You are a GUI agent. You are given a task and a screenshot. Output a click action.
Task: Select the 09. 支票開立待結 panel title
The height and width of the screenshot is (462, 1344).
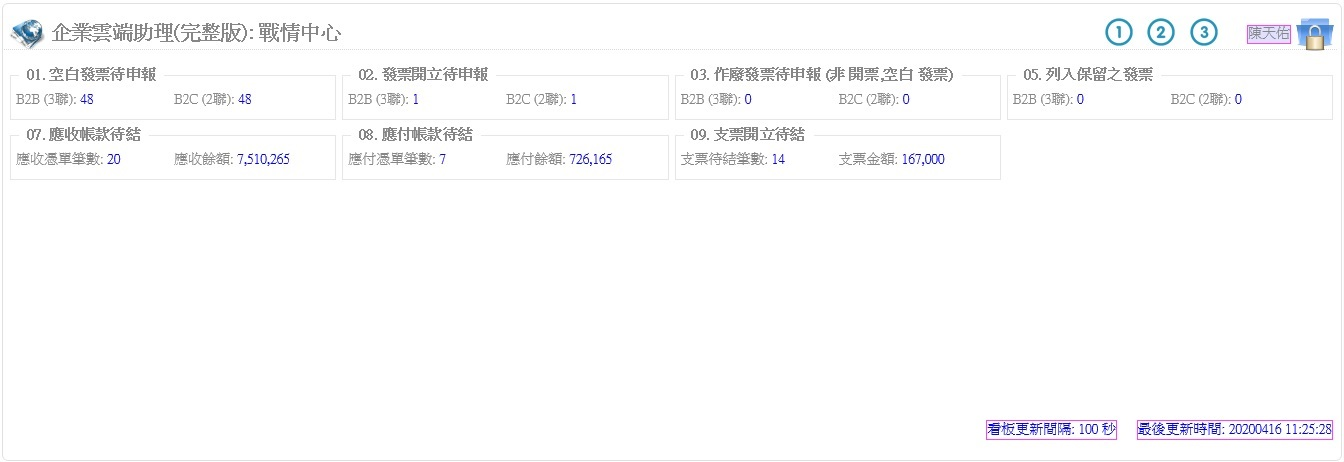pyautogui.click(x=747, y=135)
